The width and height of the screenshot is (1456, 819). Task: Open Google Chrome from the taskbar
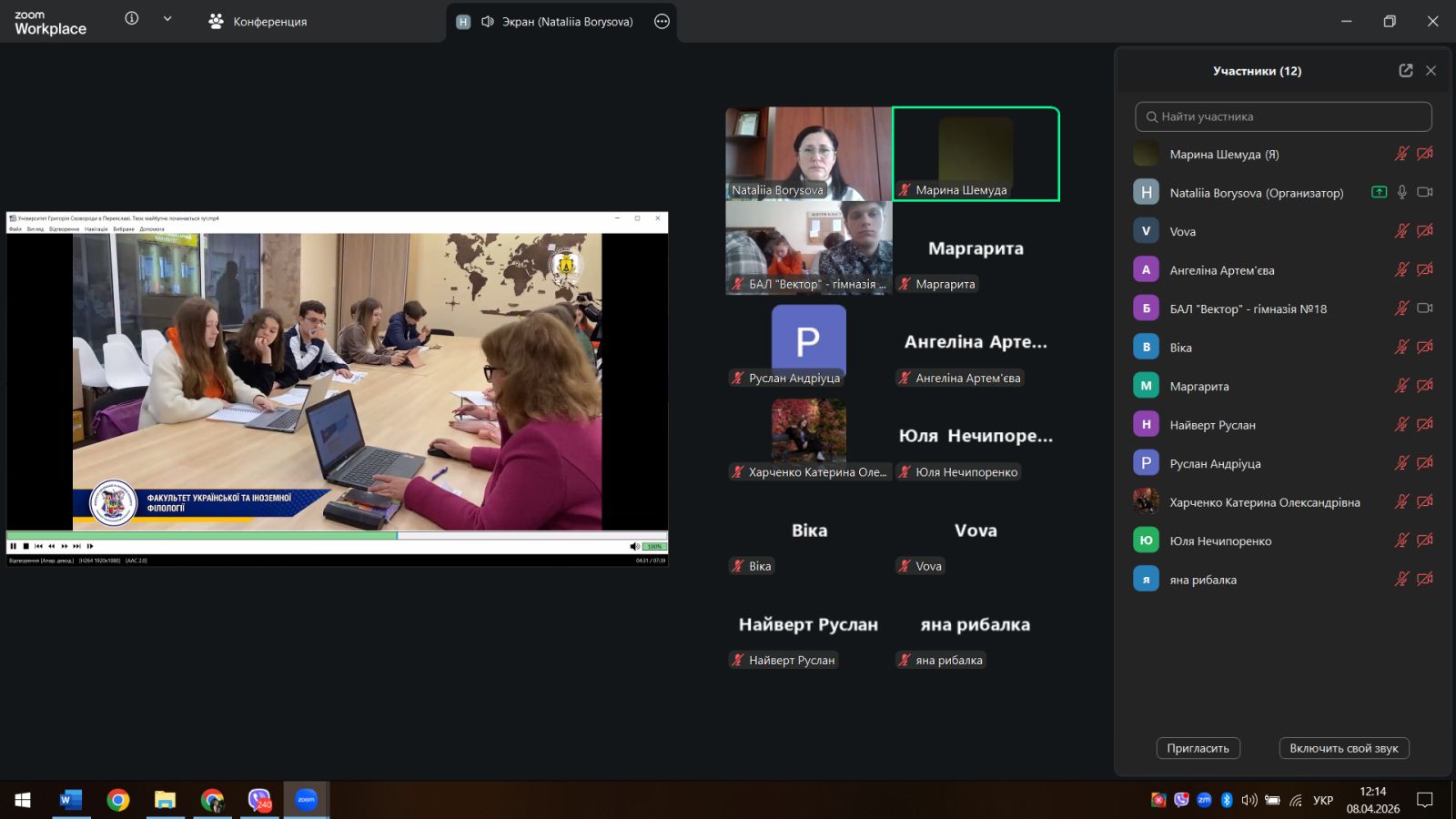[118, 800]
